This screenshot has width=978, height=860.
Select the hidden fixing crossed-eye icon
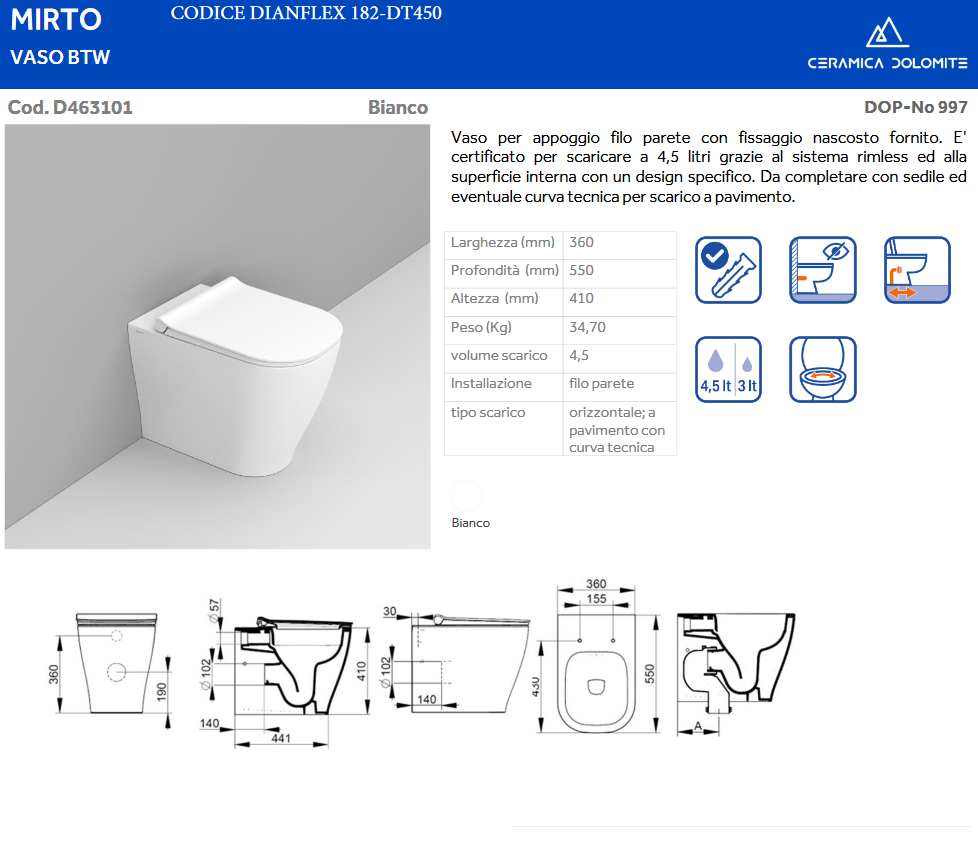(823, 269)
